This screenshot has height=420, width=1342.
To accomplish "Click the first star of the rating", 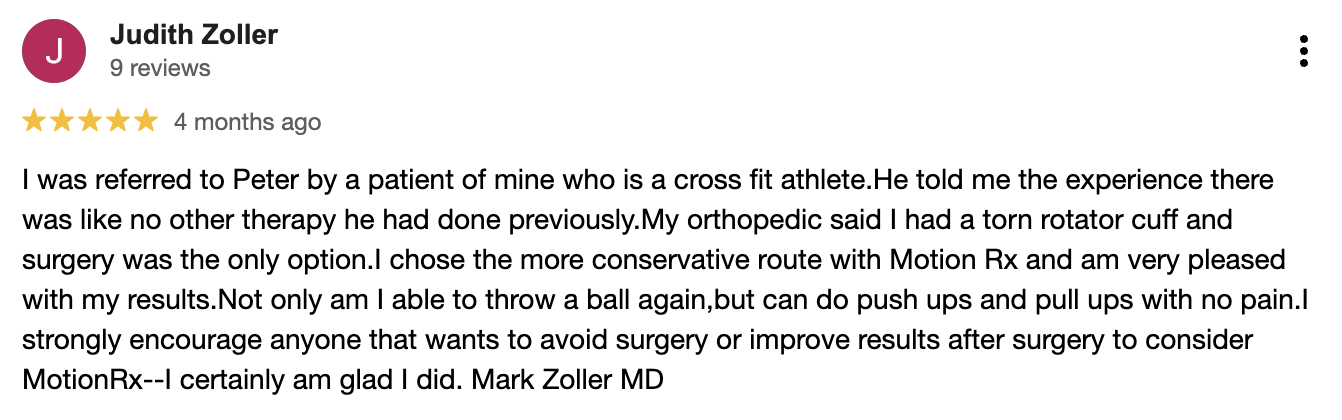I will (34, 122).
